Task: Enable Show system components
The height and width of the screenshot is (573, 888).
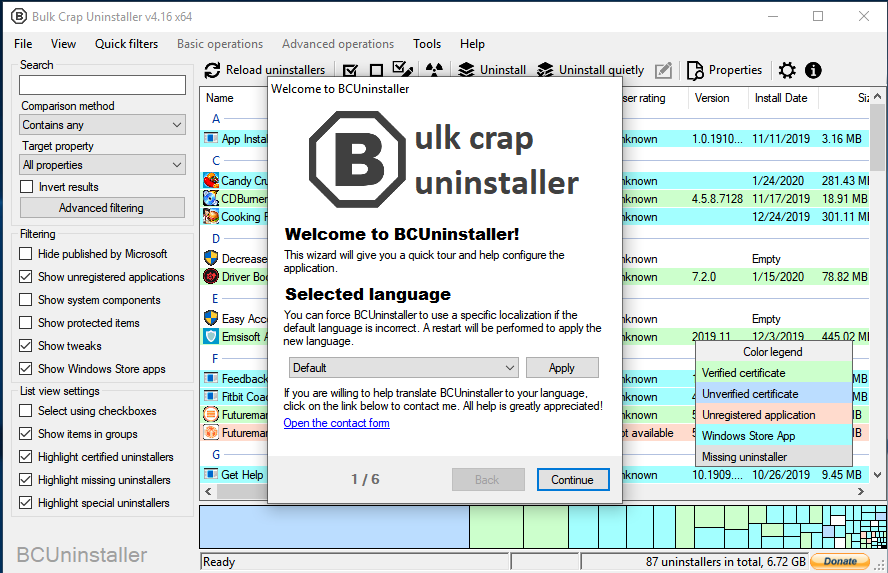Action: (x=25, y=300)
